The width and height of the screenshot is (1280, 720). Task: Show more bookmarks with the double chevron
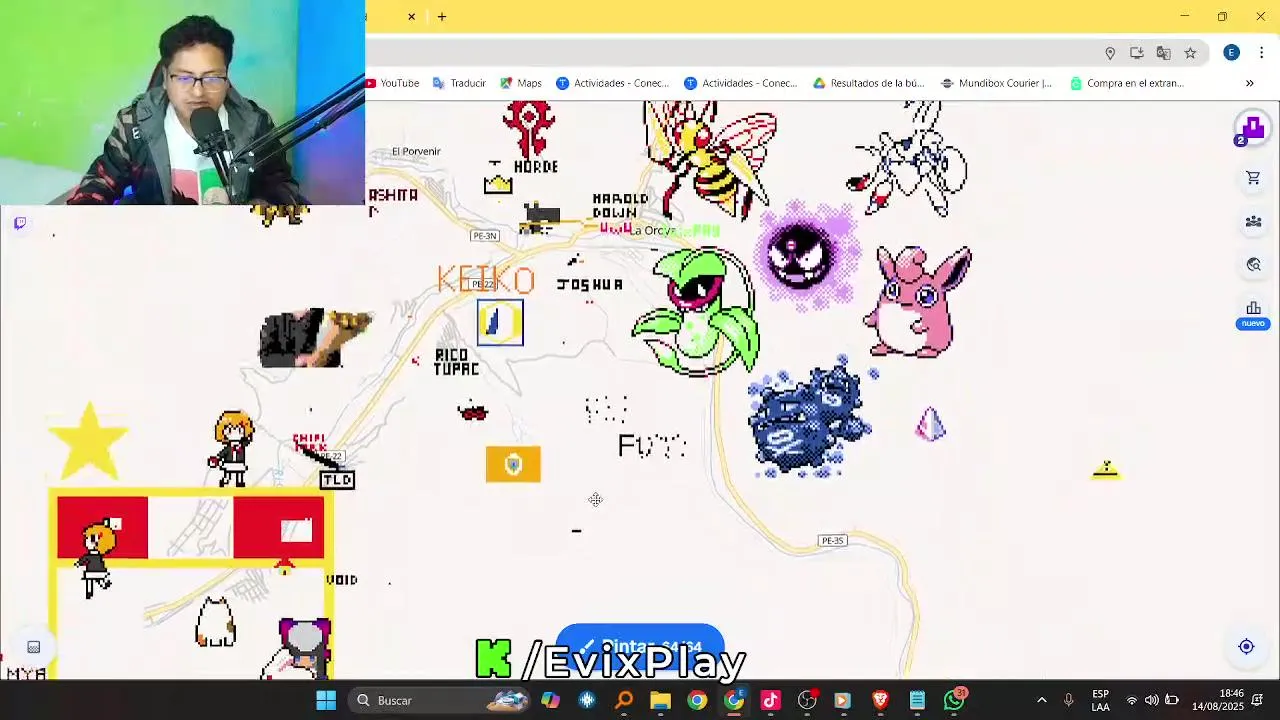(1250, 83)
